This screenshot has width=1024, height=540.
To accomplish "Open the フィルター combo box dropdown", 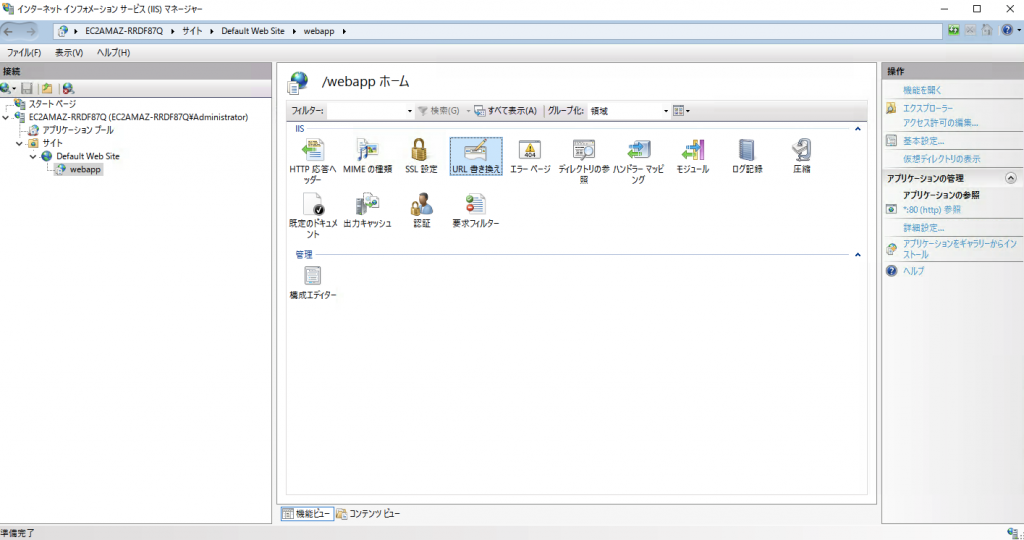I will [x=409, y=111].
